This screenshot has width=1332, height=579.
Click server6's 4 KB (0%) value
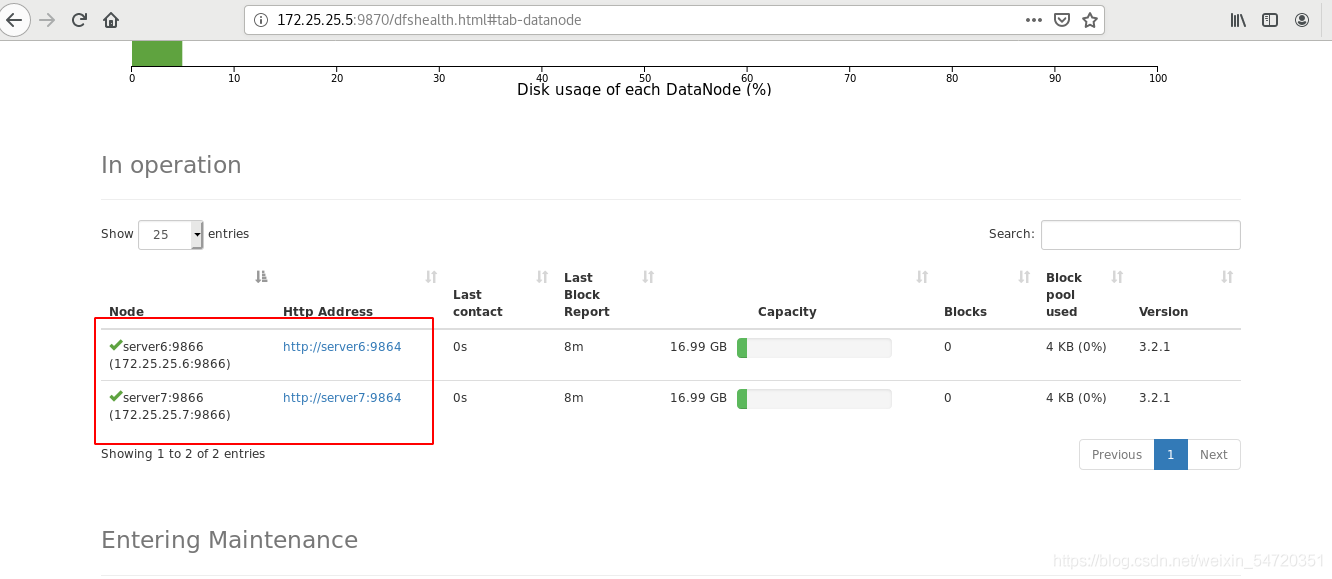coord(1076,347)
